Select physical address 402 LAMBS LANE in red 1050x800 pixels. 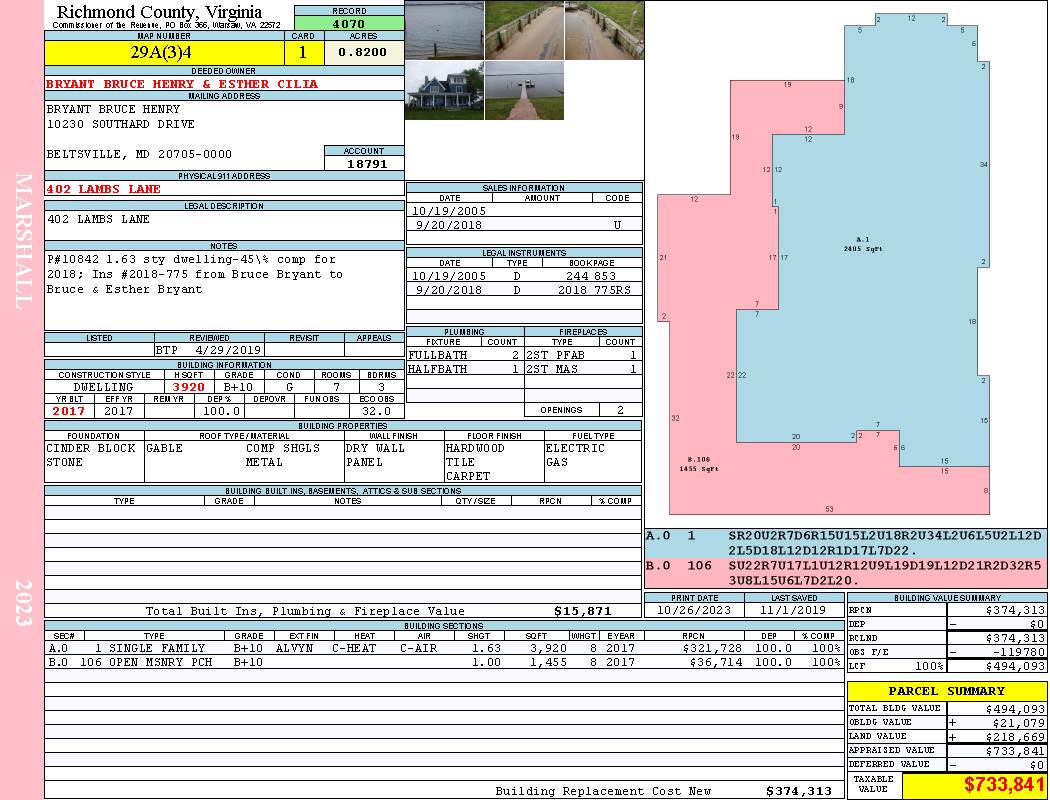tap(103, 189)
